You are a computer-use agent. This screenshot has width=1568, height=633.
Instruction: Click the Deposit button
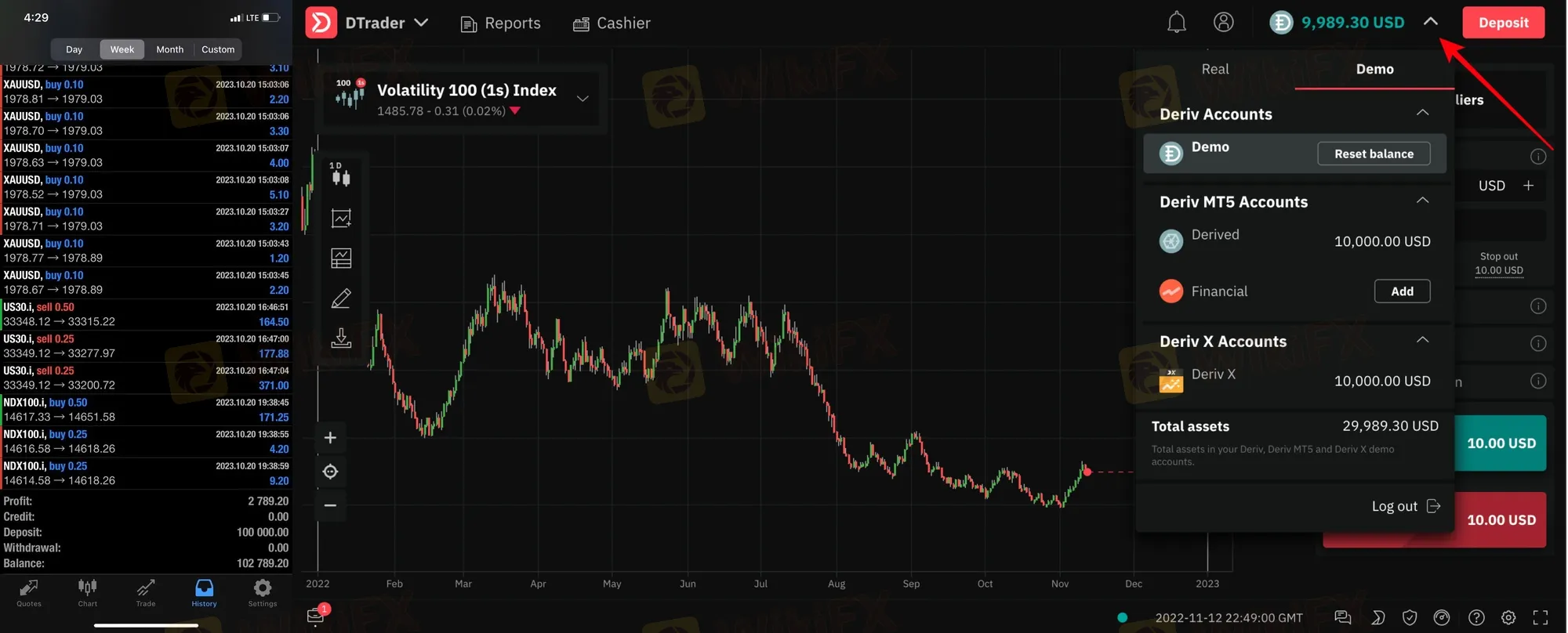click(1503, 23)
